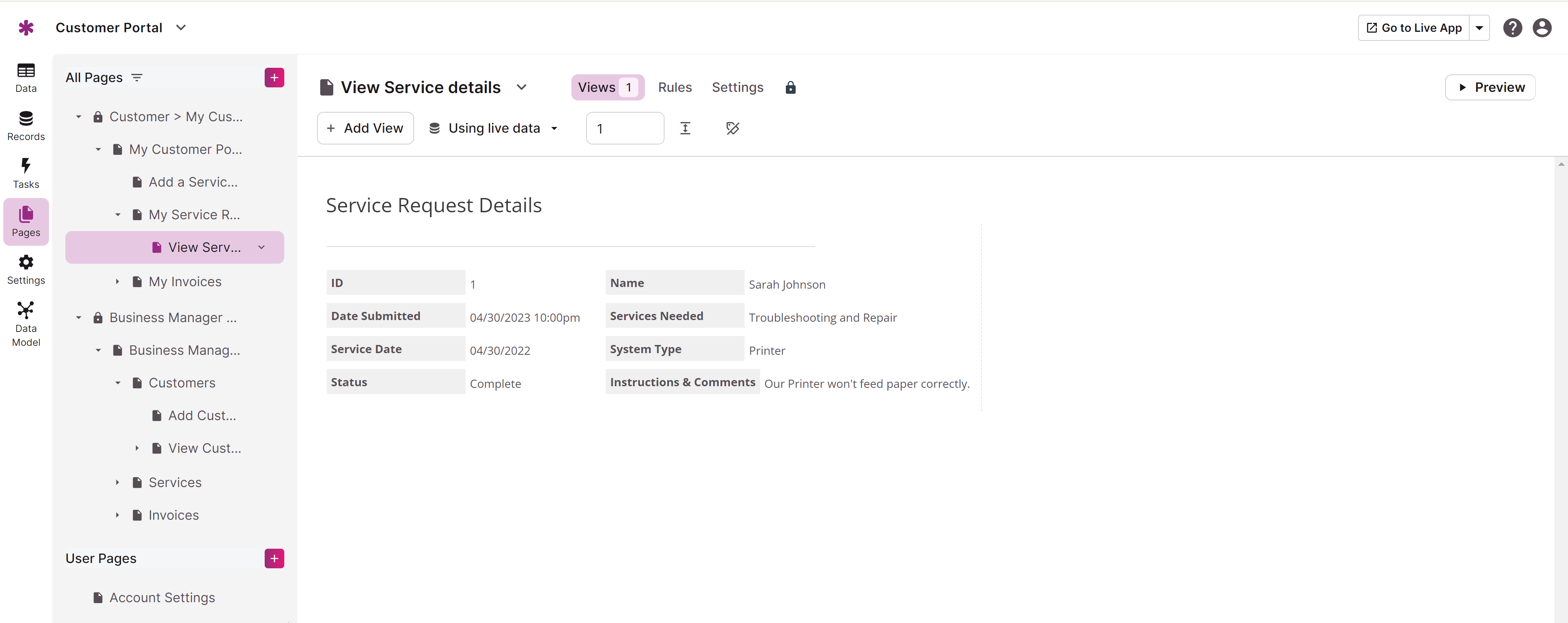The image size is (1568, 623).
Task: Click the design brush toggle icon in toolbar
Action: coord(732,128)
